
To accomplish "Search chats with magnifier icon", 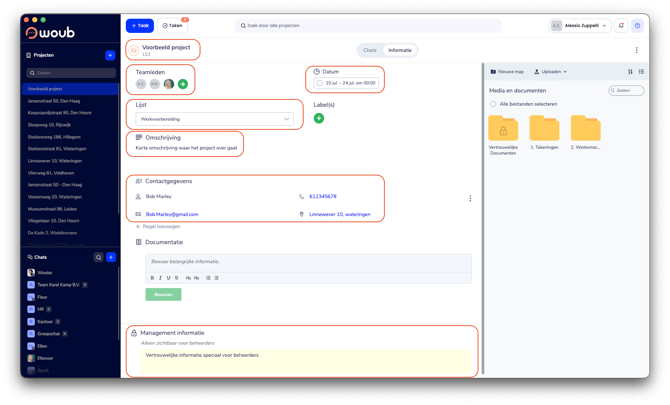I will pos(99,257).
